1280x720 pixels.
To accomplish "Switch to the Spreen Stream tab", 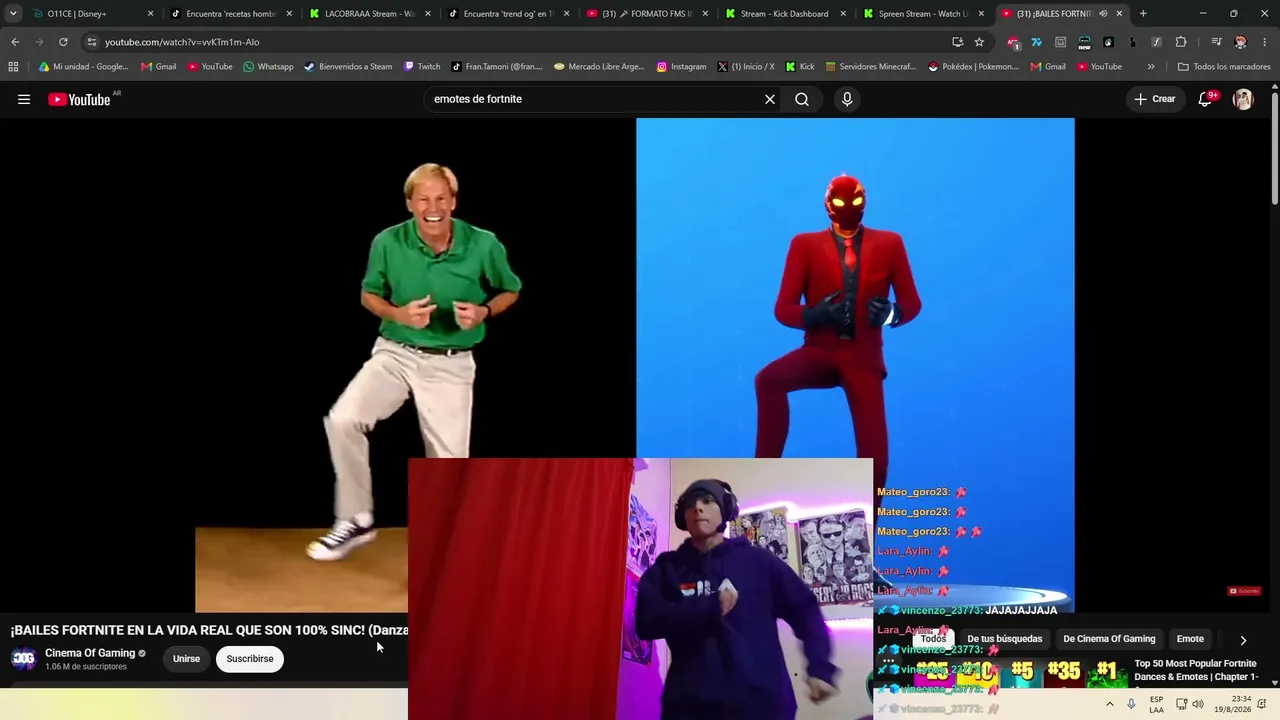I will [922, 14].
